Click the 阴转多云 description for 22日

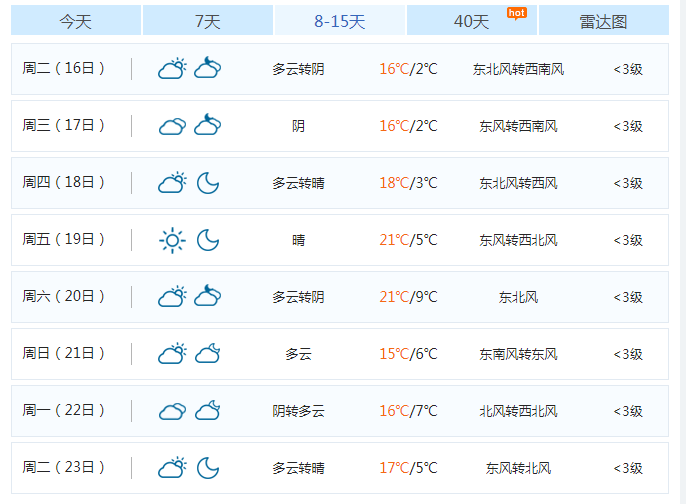click(x=298, y=411)
